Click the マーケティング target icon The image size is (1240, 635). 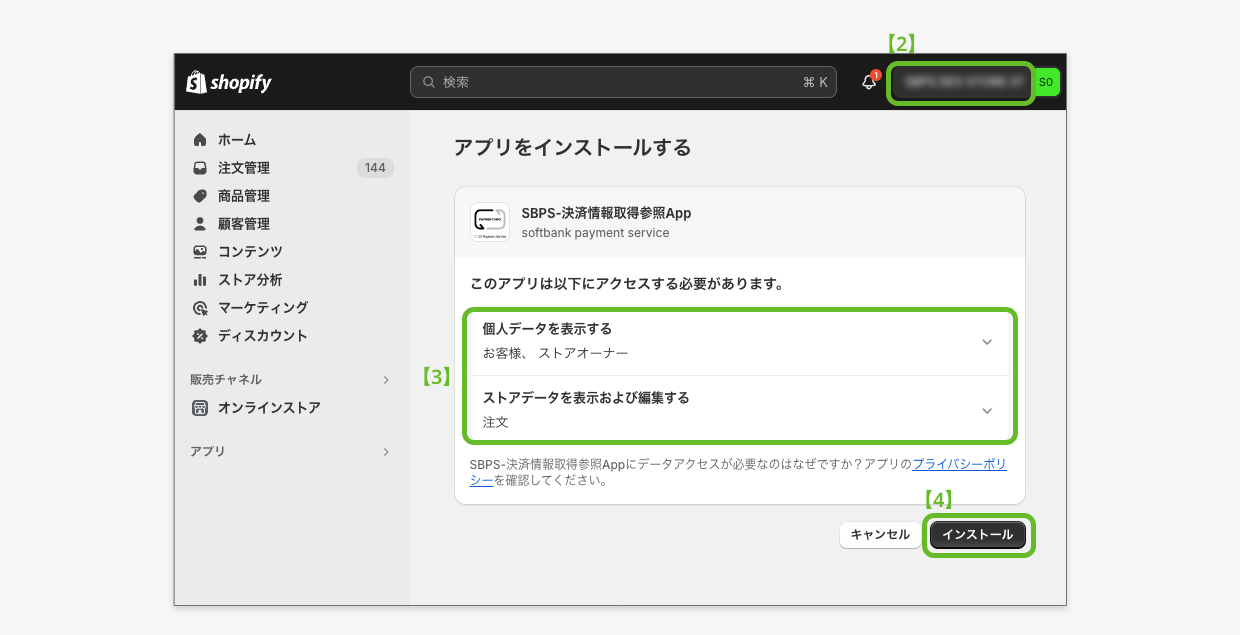point(200,308)
